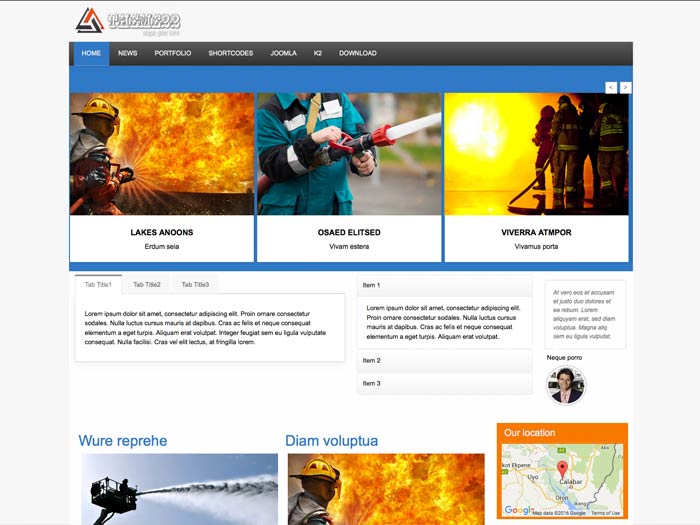The width and height of the screenshot is (700, 525).
Task: Click the previous slide arrow
Action: (x=611, y=88)
